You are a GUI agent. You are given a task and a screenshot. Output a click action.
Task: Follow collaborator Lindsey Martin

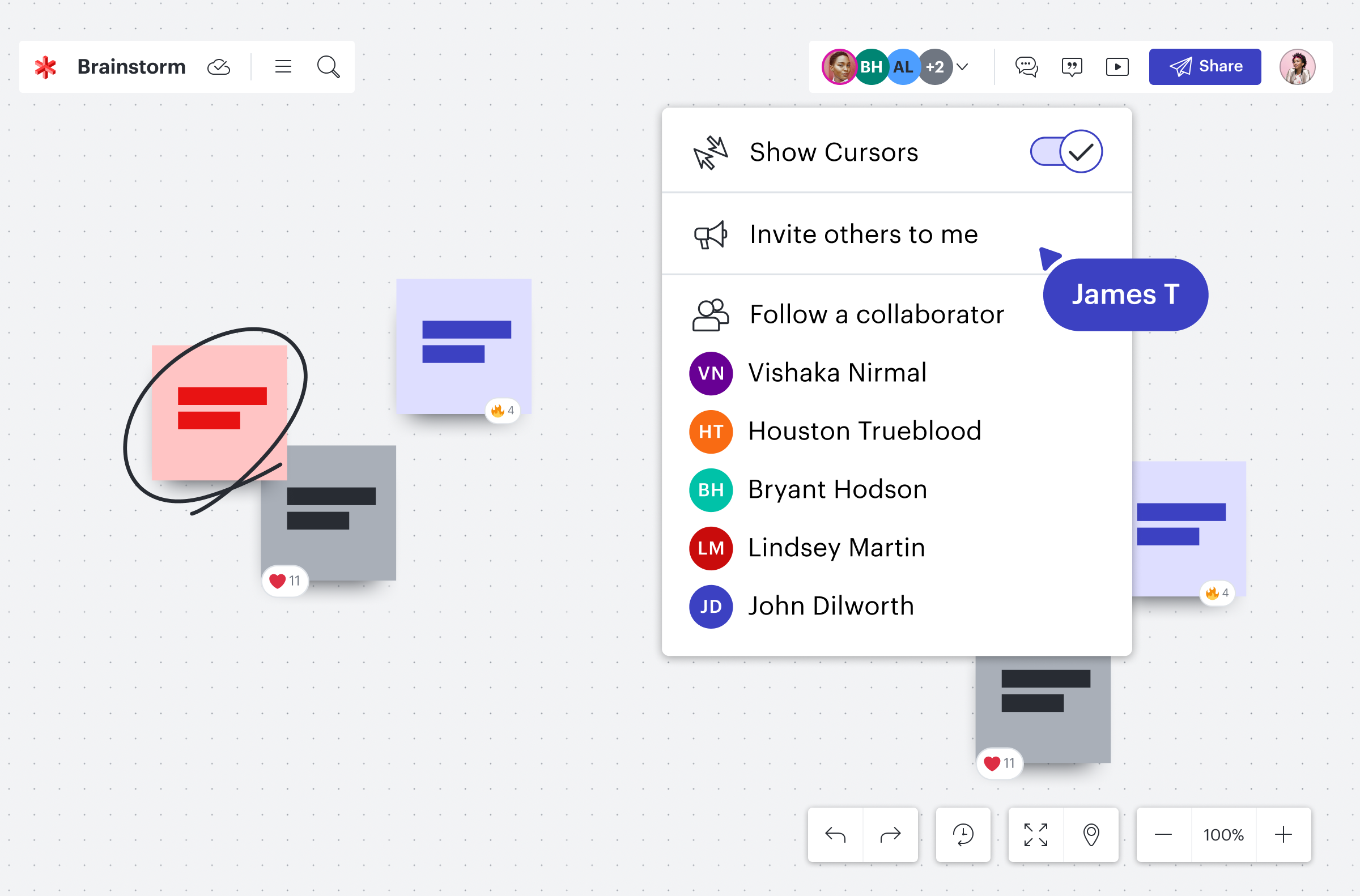[x=836, y=548]
